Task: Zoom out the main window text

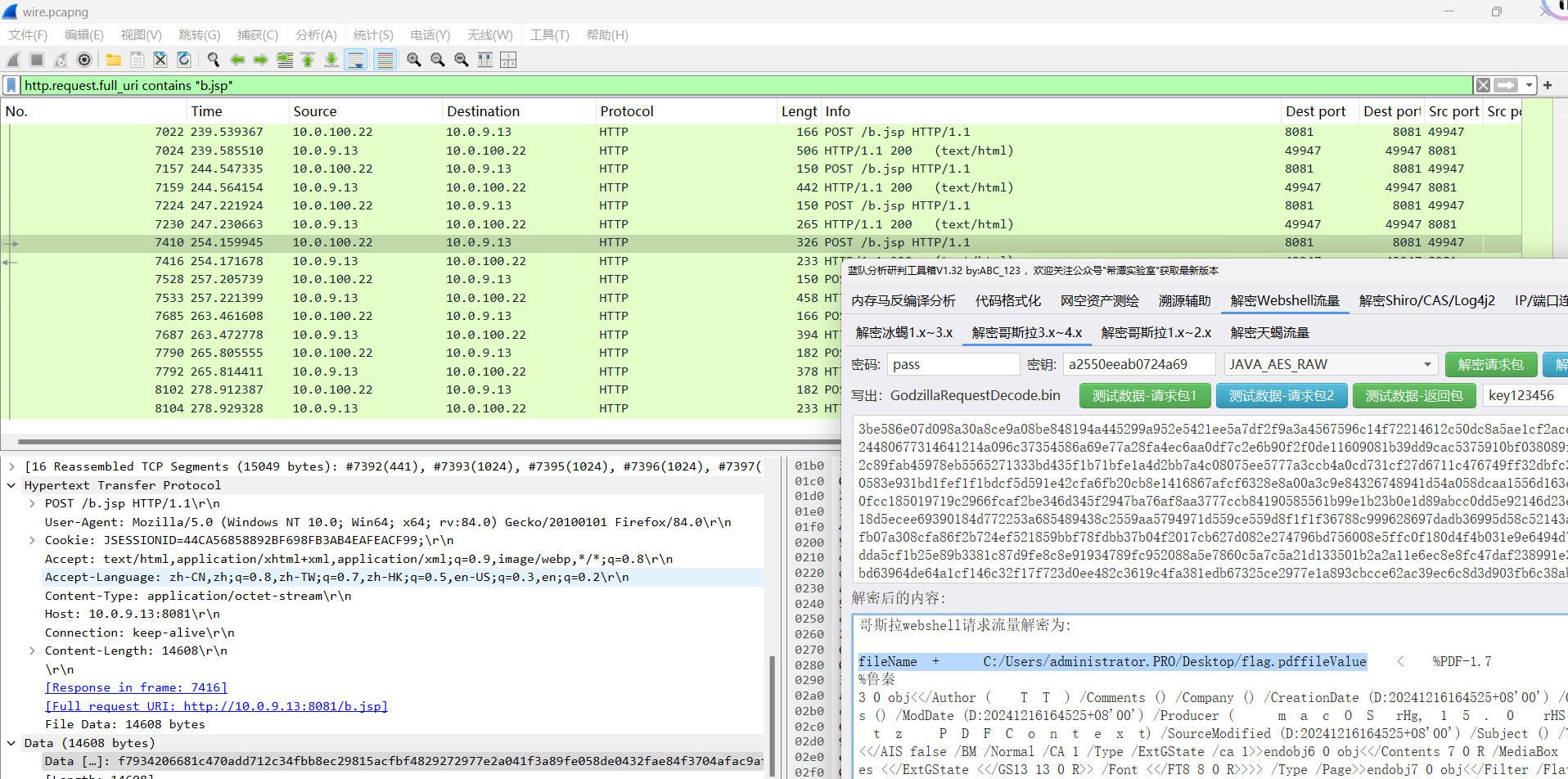Action: click(x=438, y=60)
